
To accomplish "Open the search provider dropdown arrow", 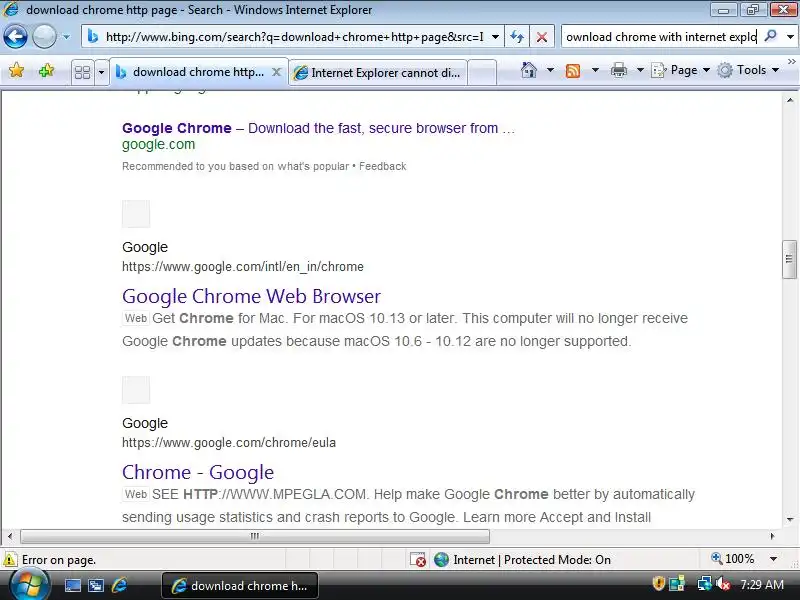I will [x=790, y=37].
